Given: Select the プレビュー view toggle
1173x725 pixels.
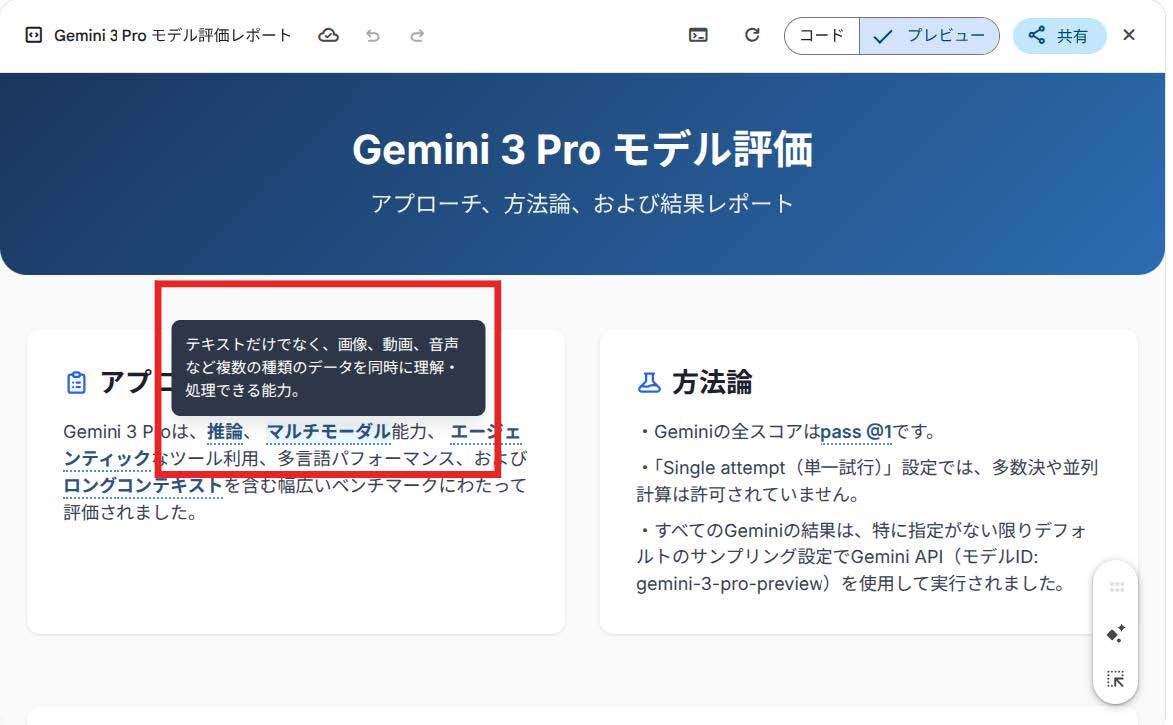Looking at the screenshot, I should tap(929, 36).
